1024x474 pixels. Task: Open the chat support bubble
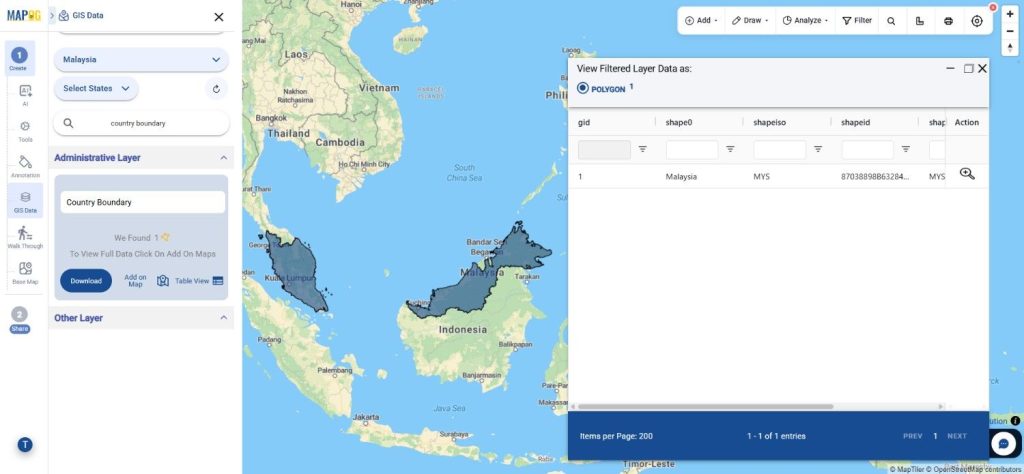(1003, 444)
